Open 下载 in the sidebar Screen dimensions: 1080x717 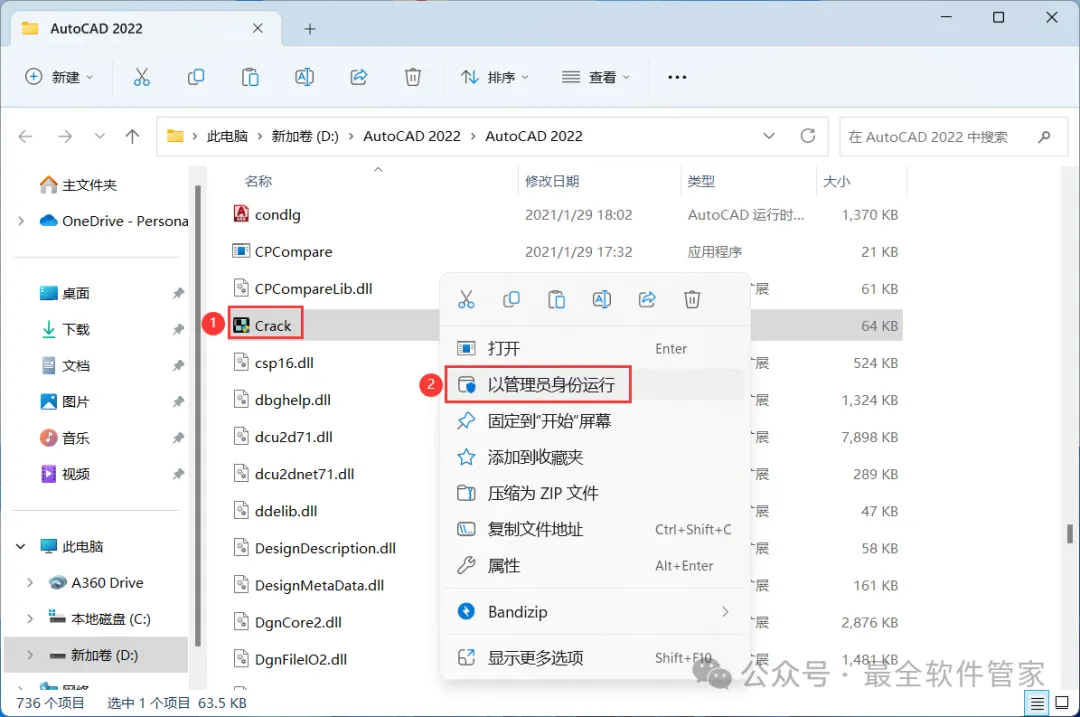[x=75, y=329]
